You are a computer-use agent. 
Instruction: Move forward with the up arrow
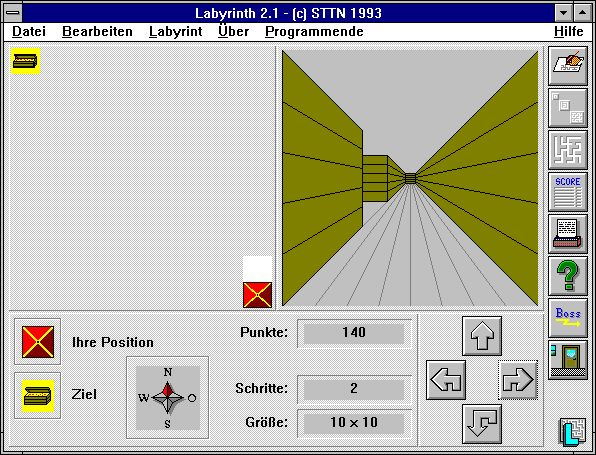(482, 336)
